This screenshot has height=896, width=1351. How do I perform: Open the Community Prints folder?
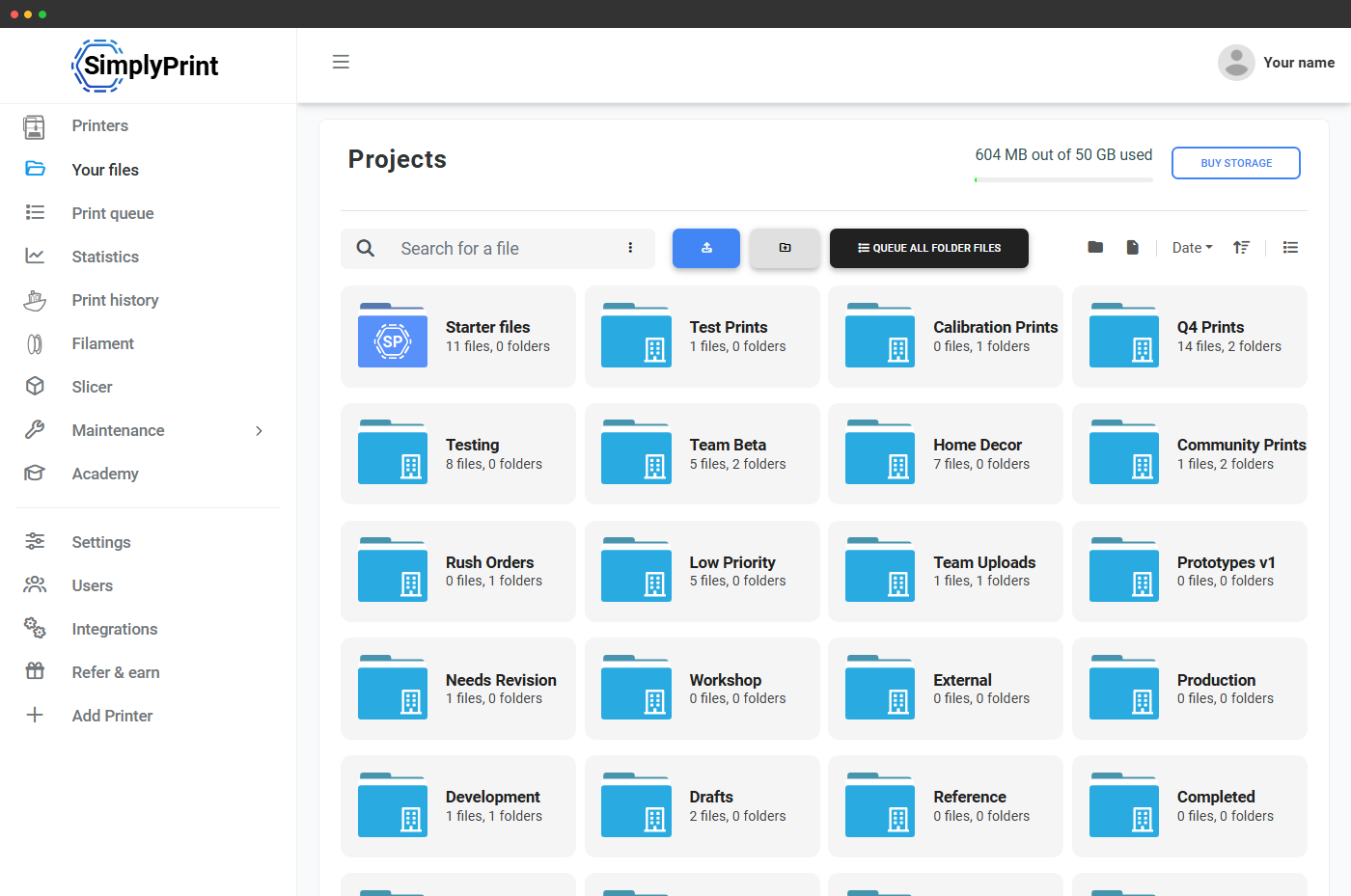(1190, 453)
